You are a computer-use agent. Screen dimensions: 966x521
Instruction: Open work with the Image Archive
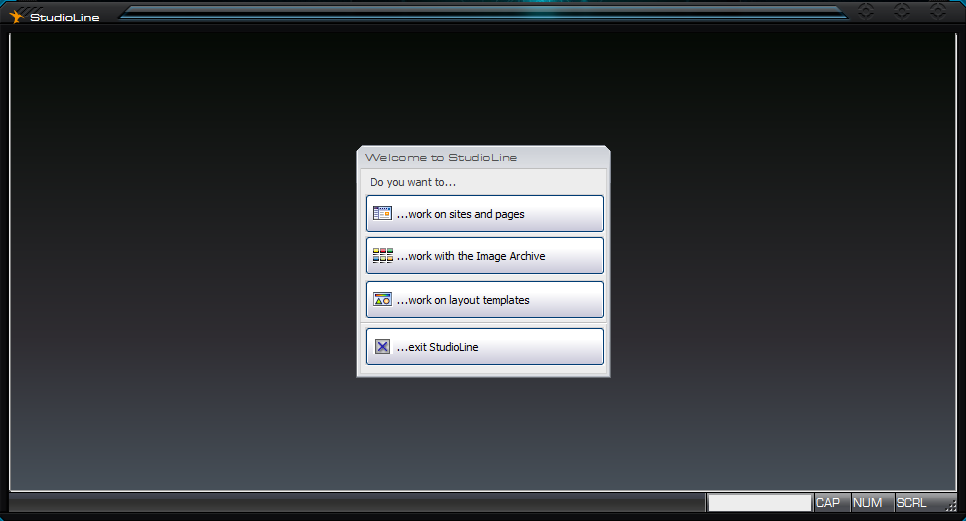(485, 256)
